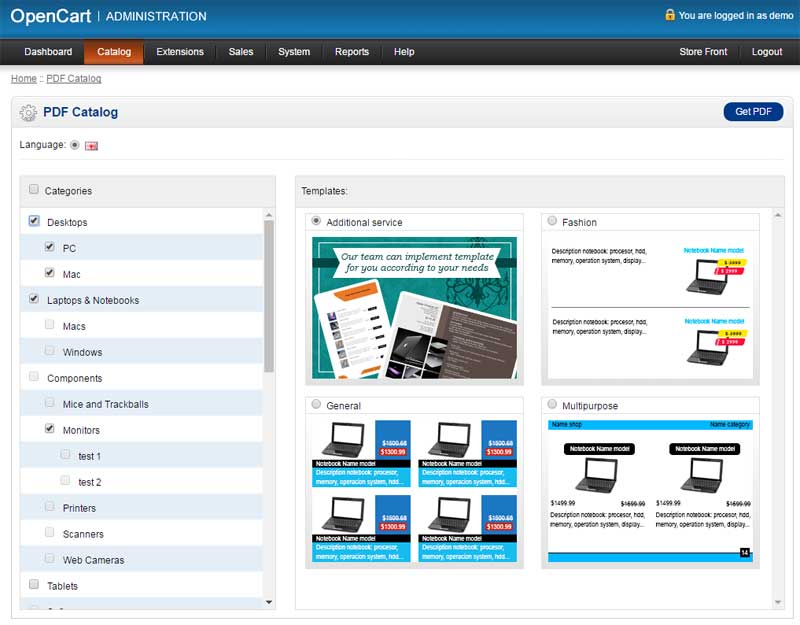This screenshot has width=800, height=625.
Task: Open the Sales menu
Action: point(241,52)
